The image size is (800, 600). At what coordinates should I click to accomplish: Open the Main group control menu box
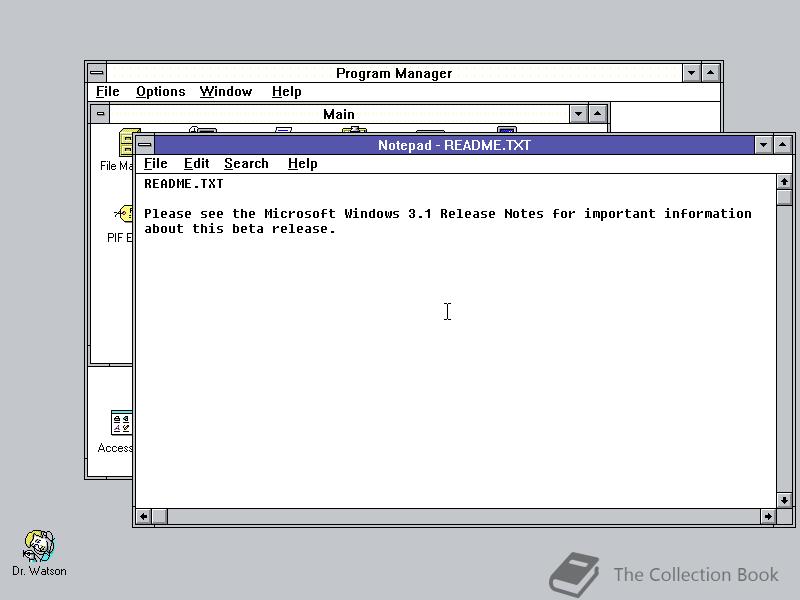pos(101,114)
